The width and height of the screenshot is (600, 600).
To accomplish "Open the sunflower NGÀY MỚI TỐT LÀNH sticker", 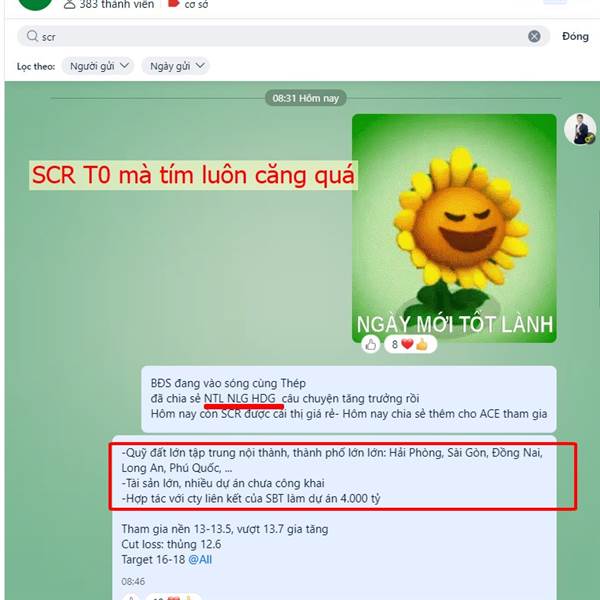I will tap(454, 228).
